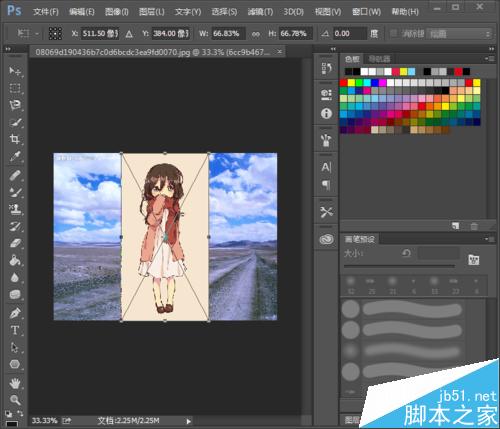
Task: Select the History Brush tool
Action: [15, 226]
